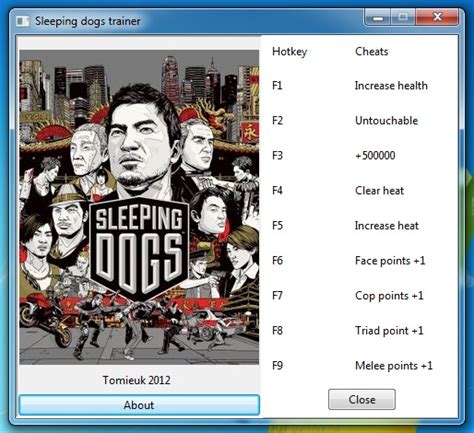
Task: Close window with the red X button
Action: click(437, 17)
